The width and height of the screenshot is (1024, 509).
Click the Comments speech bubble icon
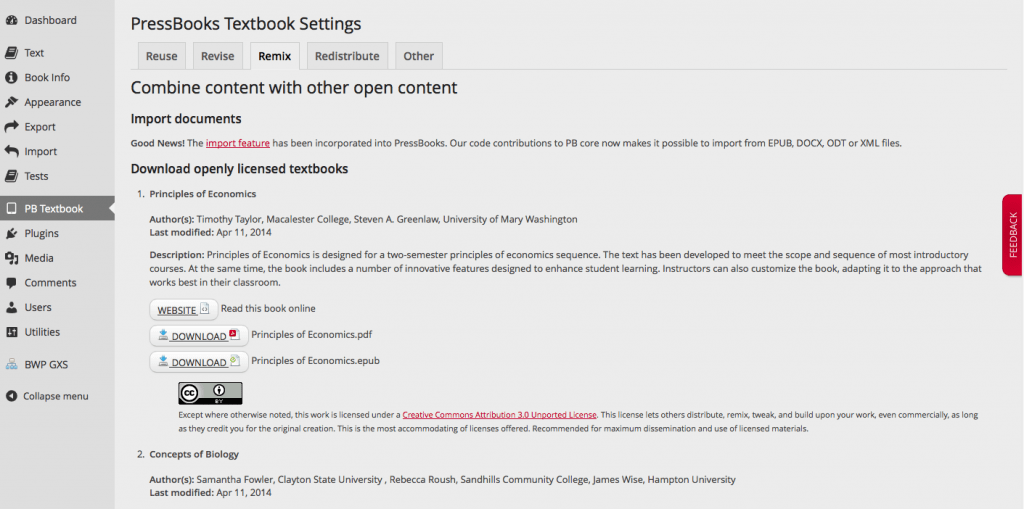point(12,283)
